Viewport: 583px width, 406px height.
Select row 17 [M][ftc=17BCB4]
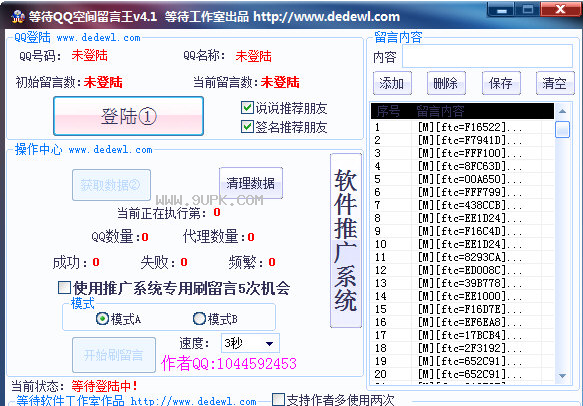pos(463,335)
